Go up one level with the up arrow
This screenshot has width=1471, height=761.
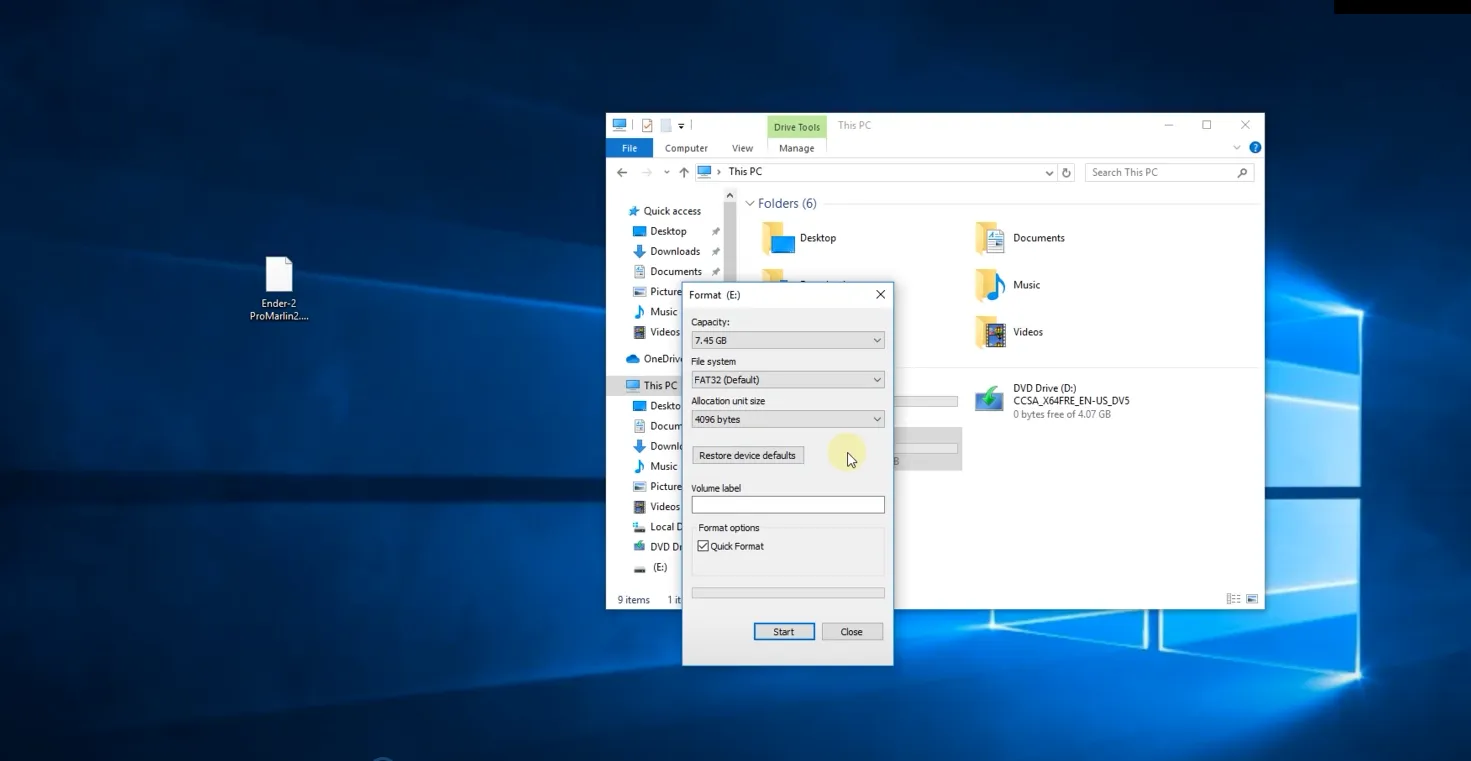click(x=684, y=173)
